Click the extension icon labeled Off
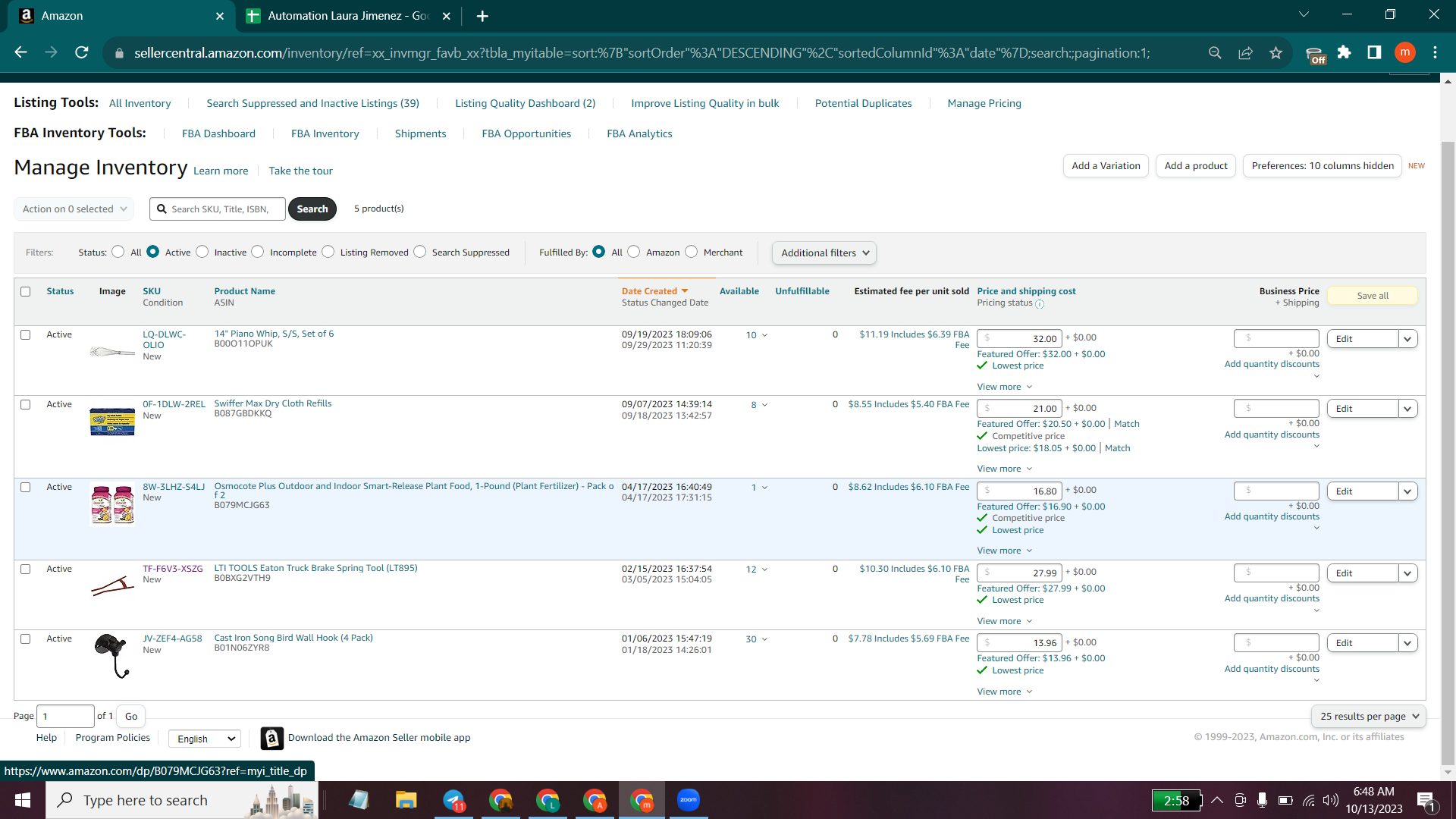The height and width of the screenshot is (819, 1456). [1315, 55]
